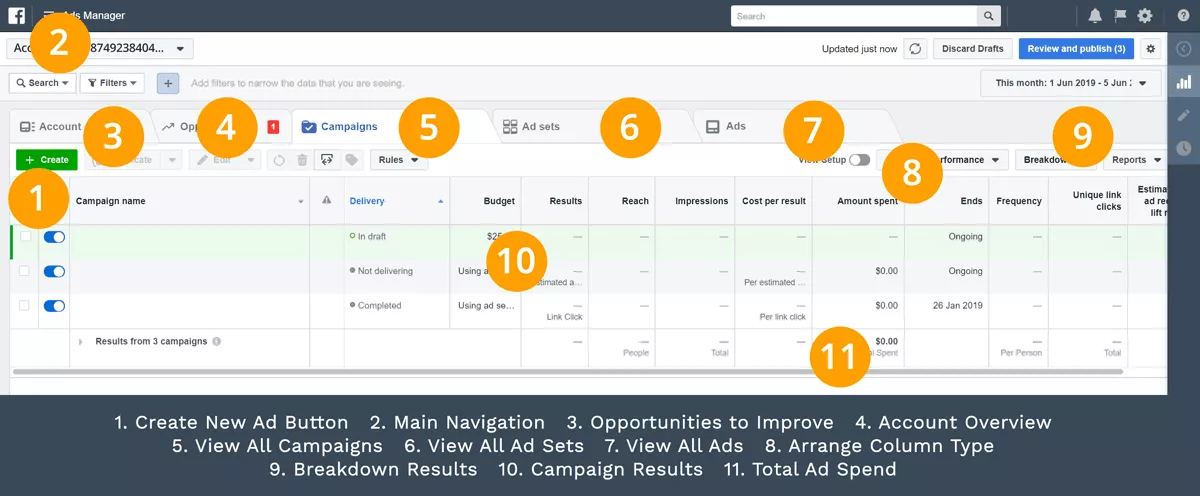Toggle off the In draft campaign switch
Viewport: 1200px width, 496px height.
click(54, 237)
